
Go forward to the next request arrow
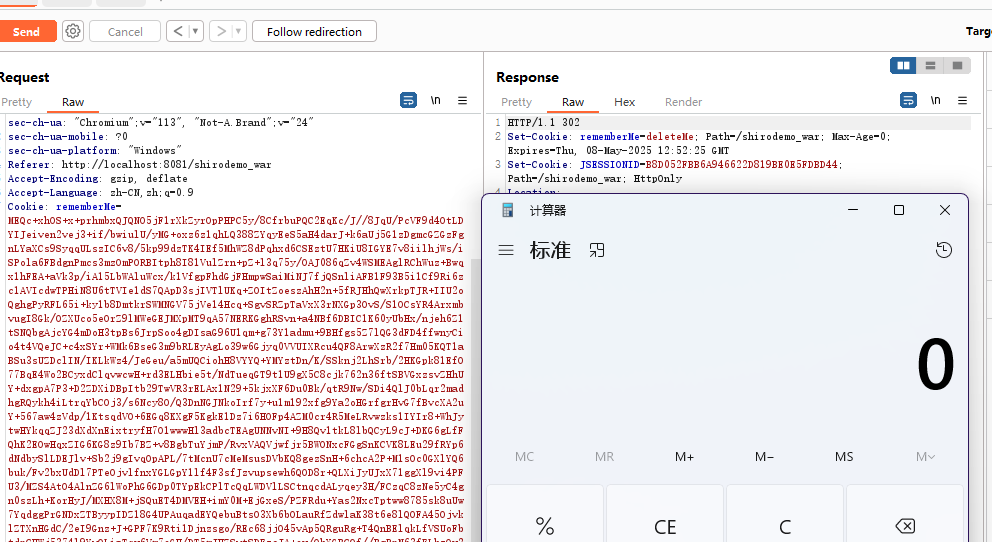[x=221, y=31]
